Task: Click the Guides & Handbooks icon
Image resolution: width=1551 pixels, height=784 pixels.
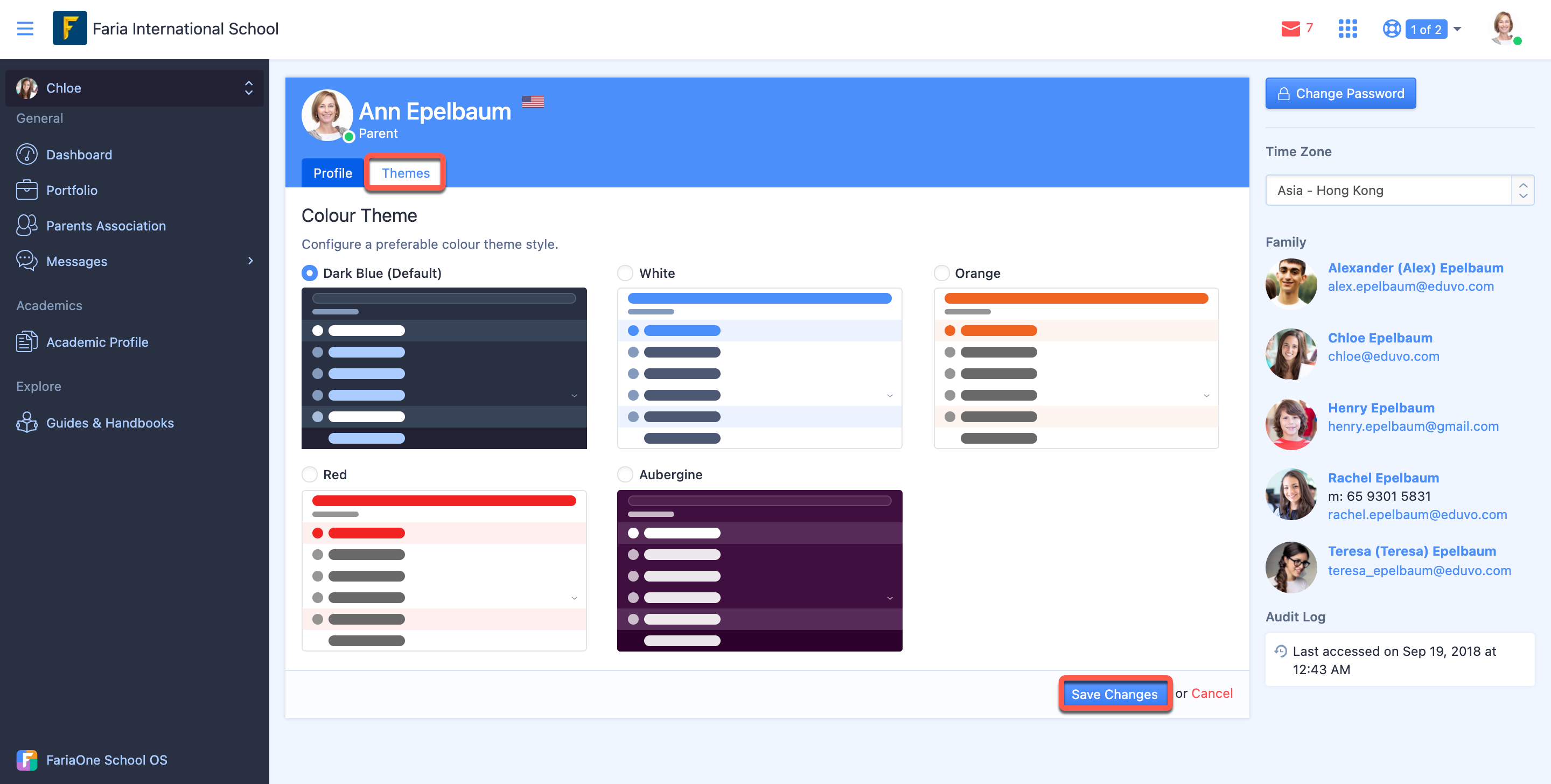Action: tap(27, 422)
